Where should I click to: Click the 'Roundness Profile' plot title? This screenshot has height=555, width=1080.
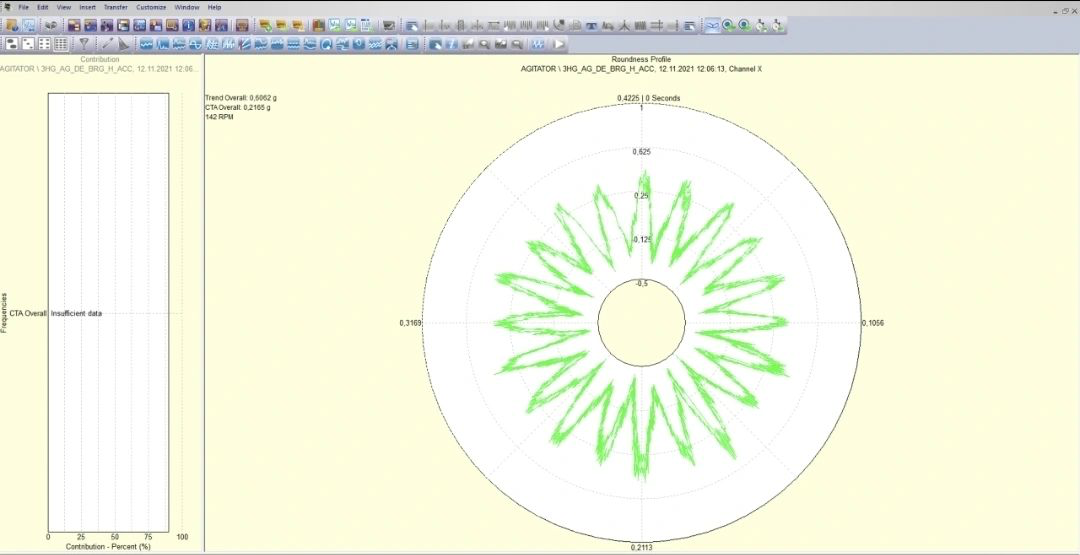641,60
